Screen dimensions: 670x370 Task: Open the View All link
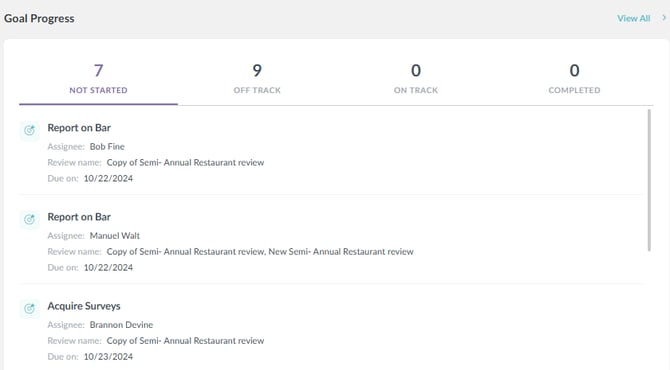(x=633, y=18)
